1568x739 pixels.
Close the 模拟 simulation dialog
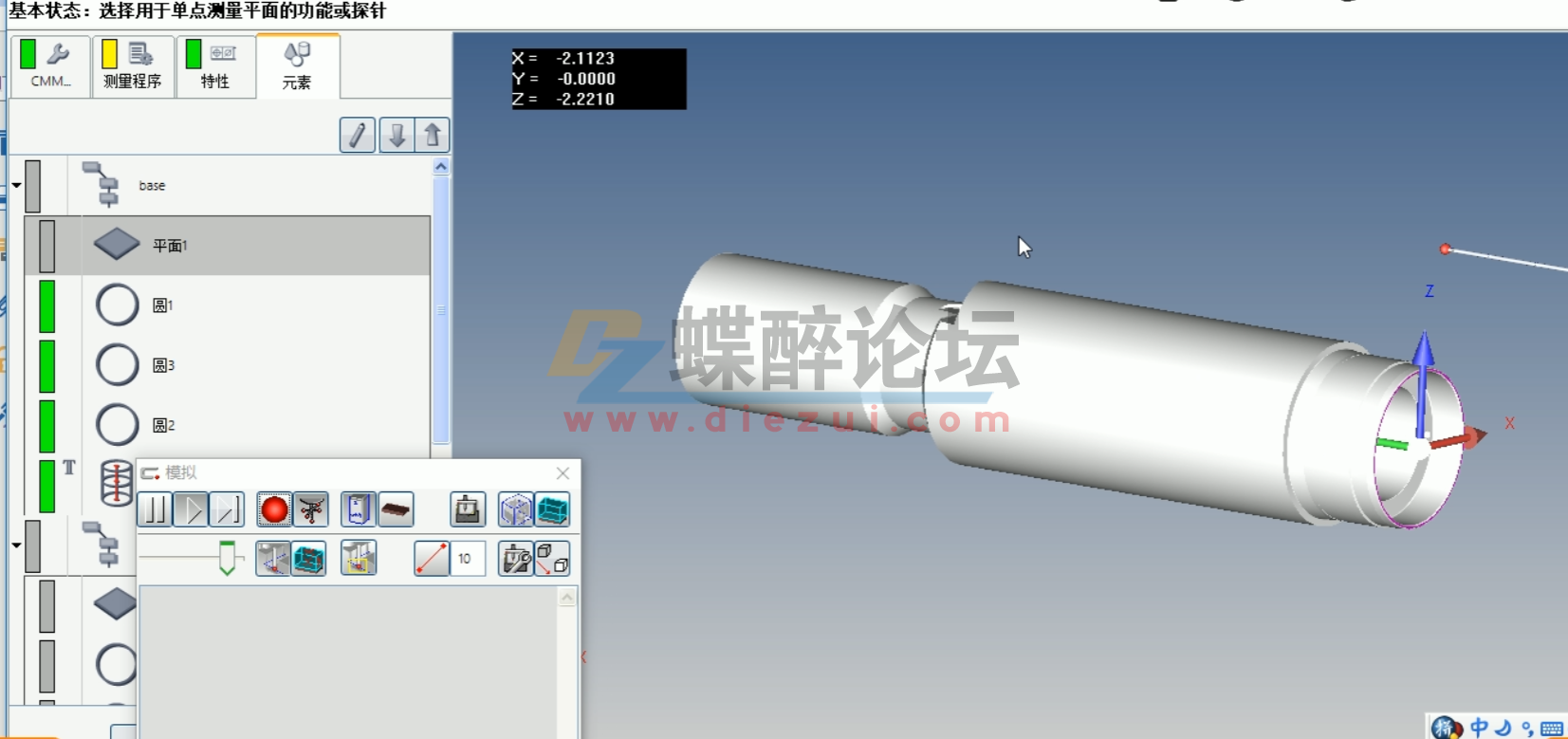[563, 472]
